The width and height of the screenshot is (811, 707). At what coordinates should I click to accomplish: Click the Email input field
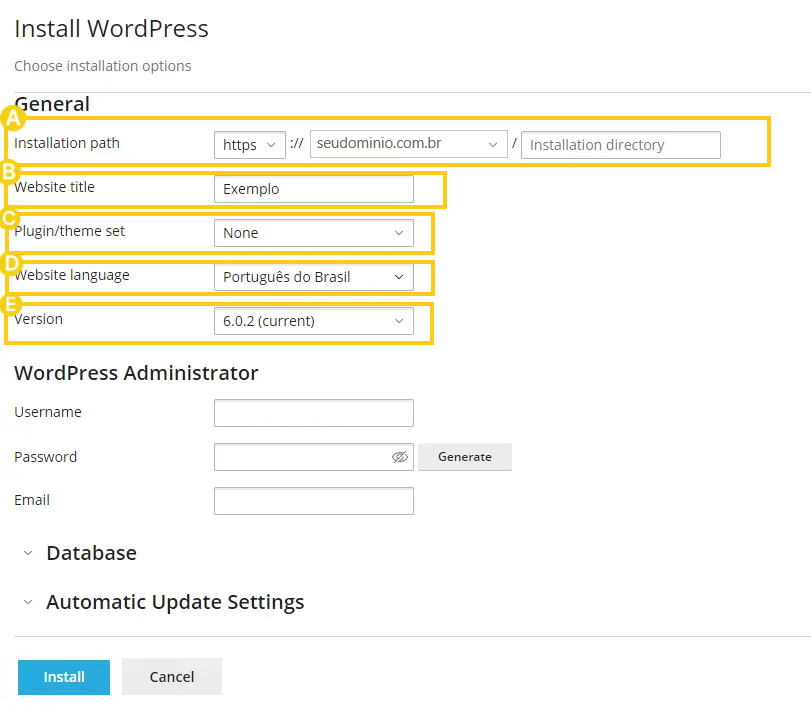pyautogui.click(x=314, y=501)
